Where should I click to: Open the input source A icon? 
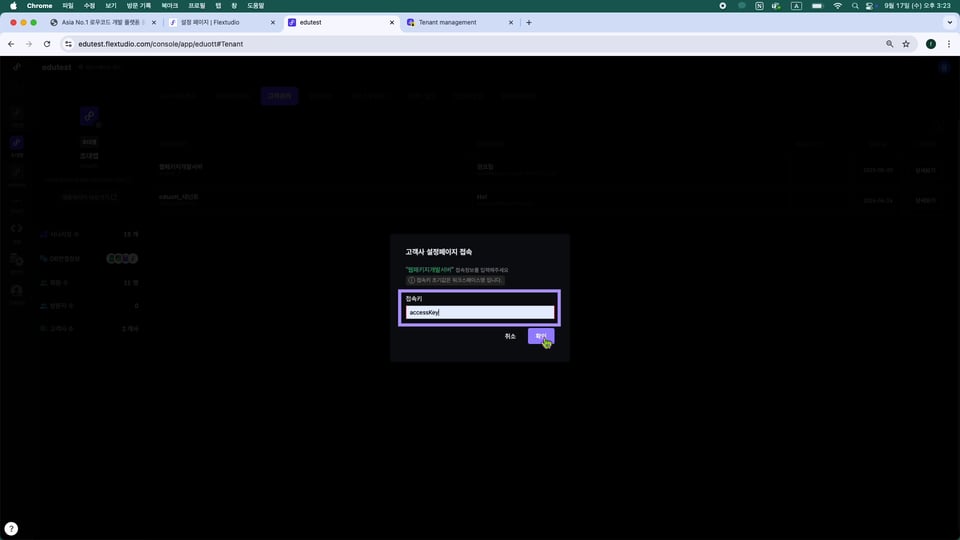pyautogui.click(x=796, y=6)
